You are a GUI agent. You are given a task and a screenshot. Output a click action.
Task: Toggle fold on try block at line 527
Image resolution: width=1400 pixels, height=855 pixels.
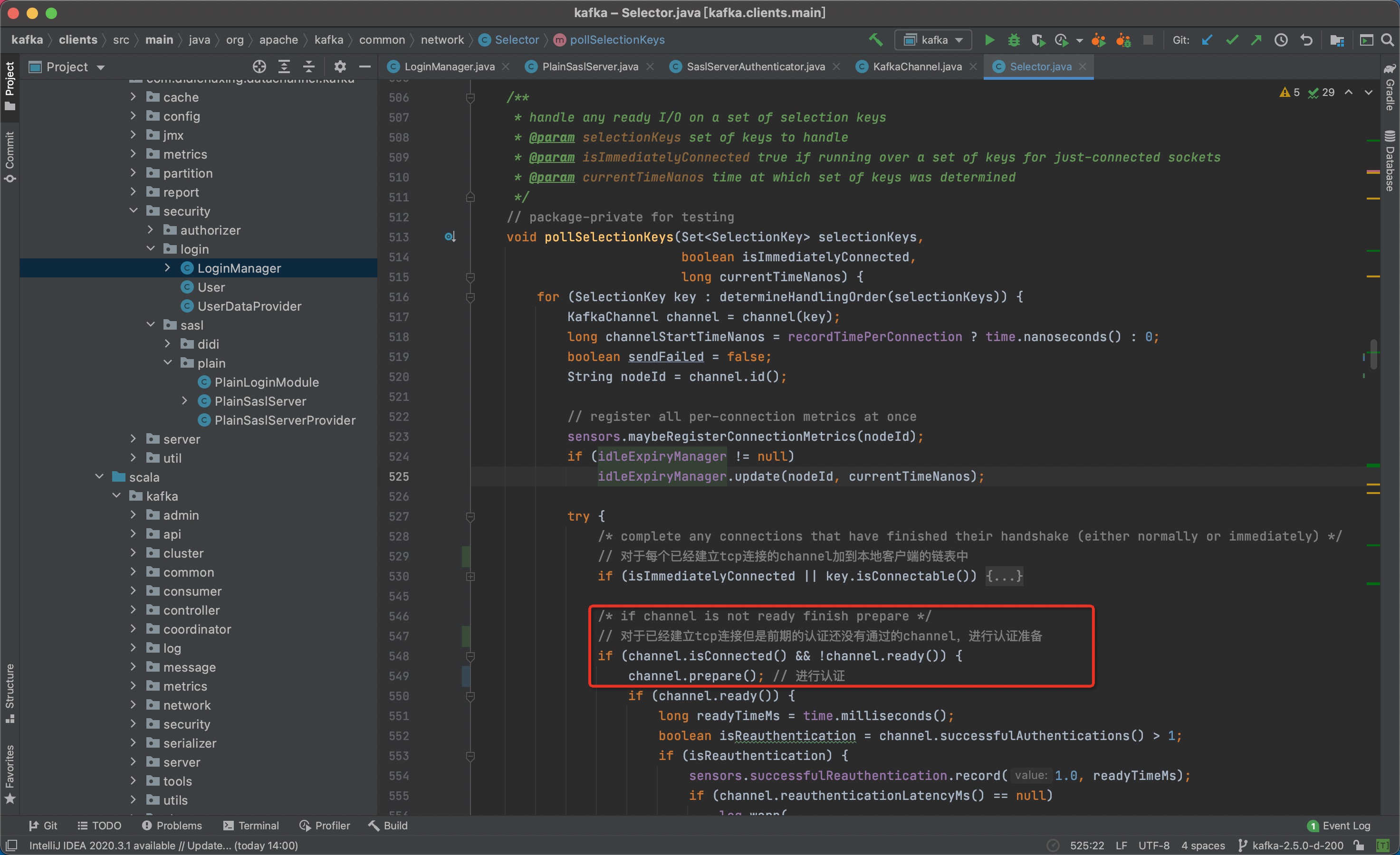470,516
